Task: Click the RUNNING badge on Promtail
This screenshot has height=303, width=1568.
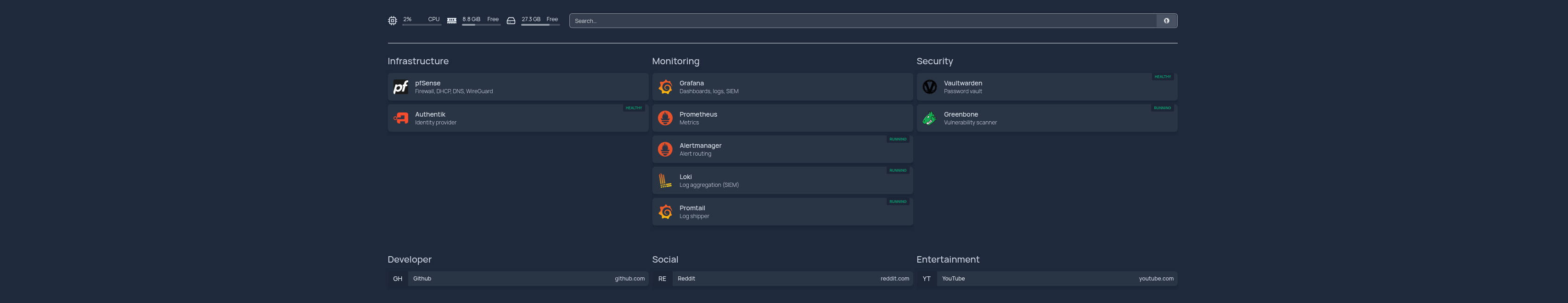Action: coord(898,202)
